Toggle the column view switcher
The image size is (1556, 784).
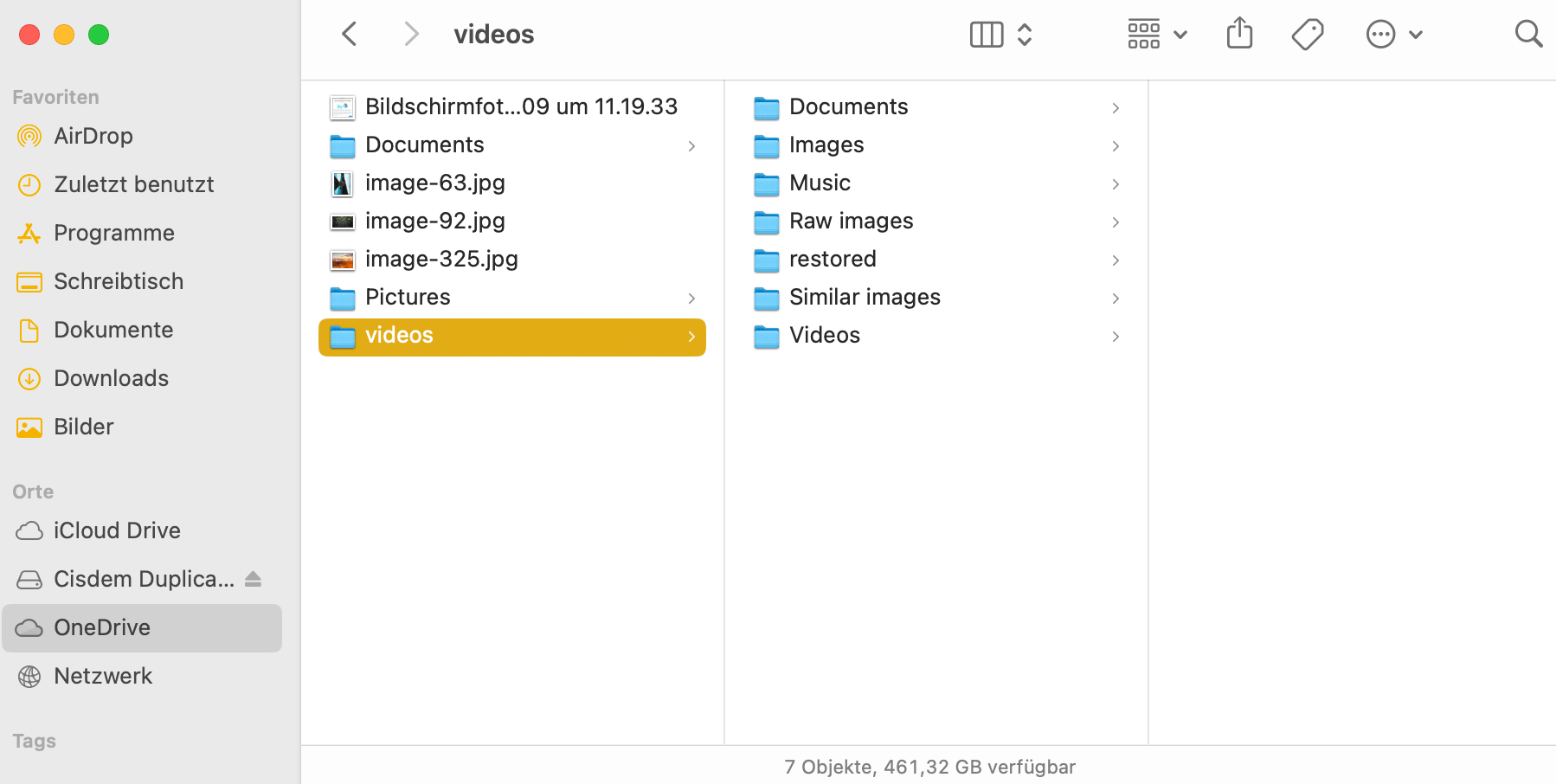1001,35
